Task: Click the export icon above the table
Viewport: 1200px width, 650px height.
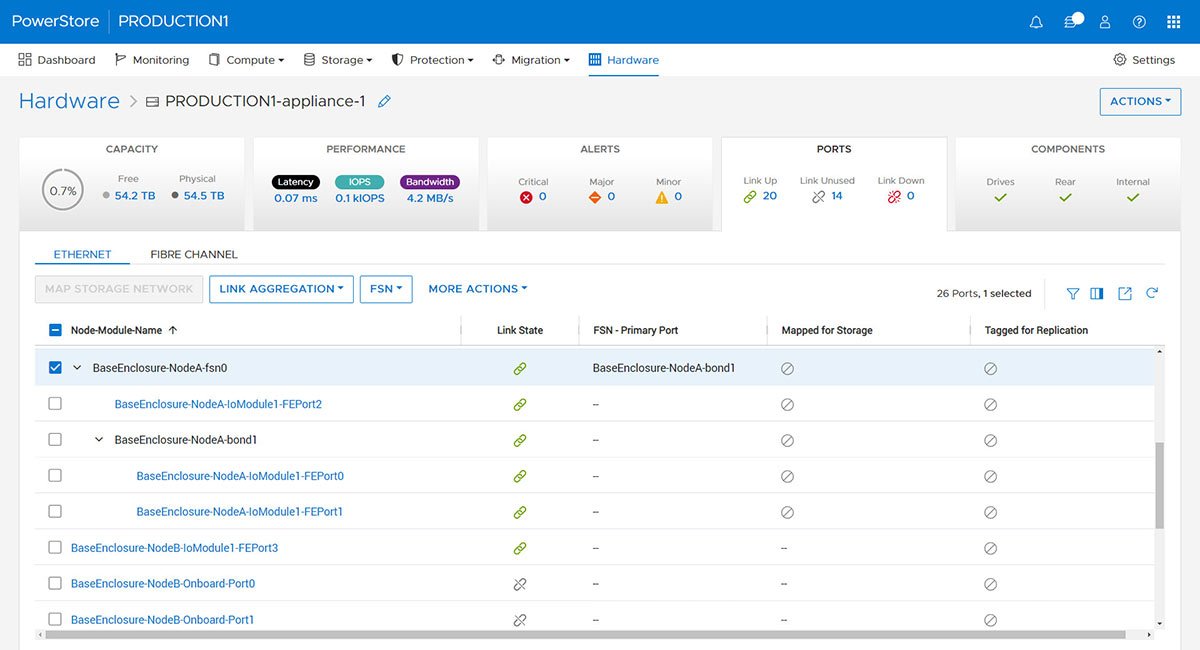Action: pos(1124,293)
